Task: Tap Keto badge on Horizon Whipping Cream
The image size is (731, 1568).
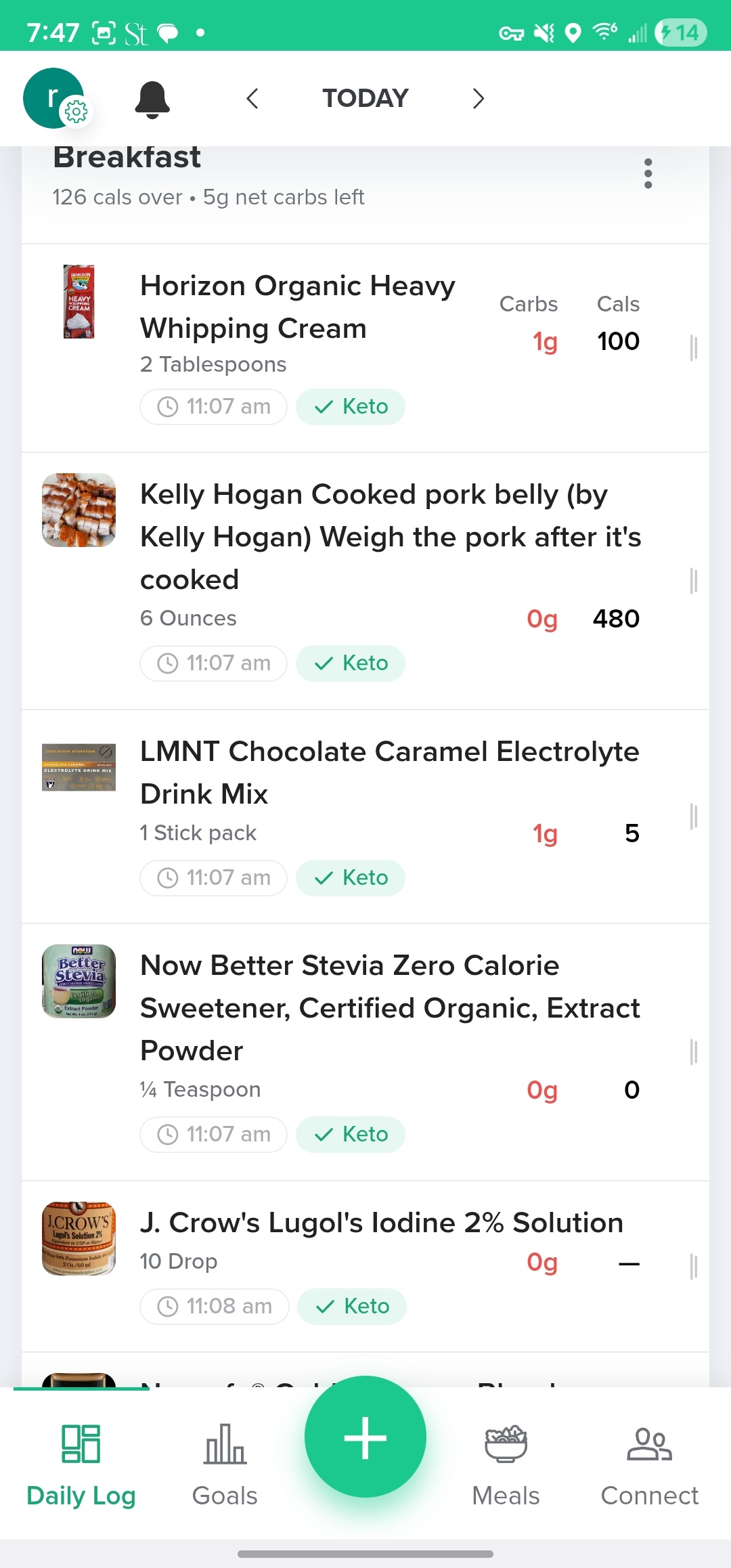Action: [351, 407]
